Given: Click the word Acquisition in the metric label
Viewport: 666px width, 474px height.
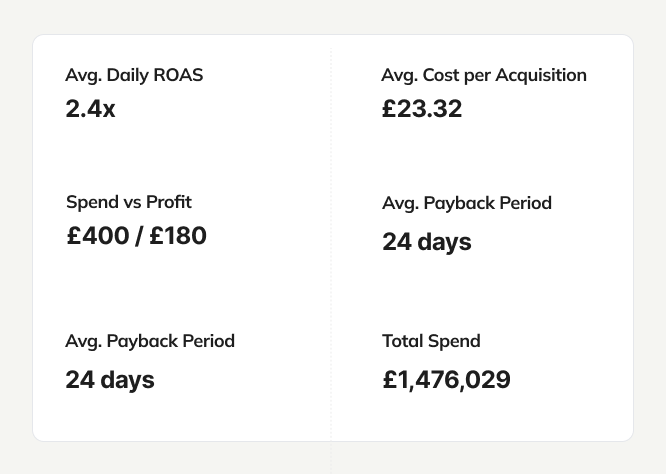Looking at the screenshot, I should (x=541, y=76).
